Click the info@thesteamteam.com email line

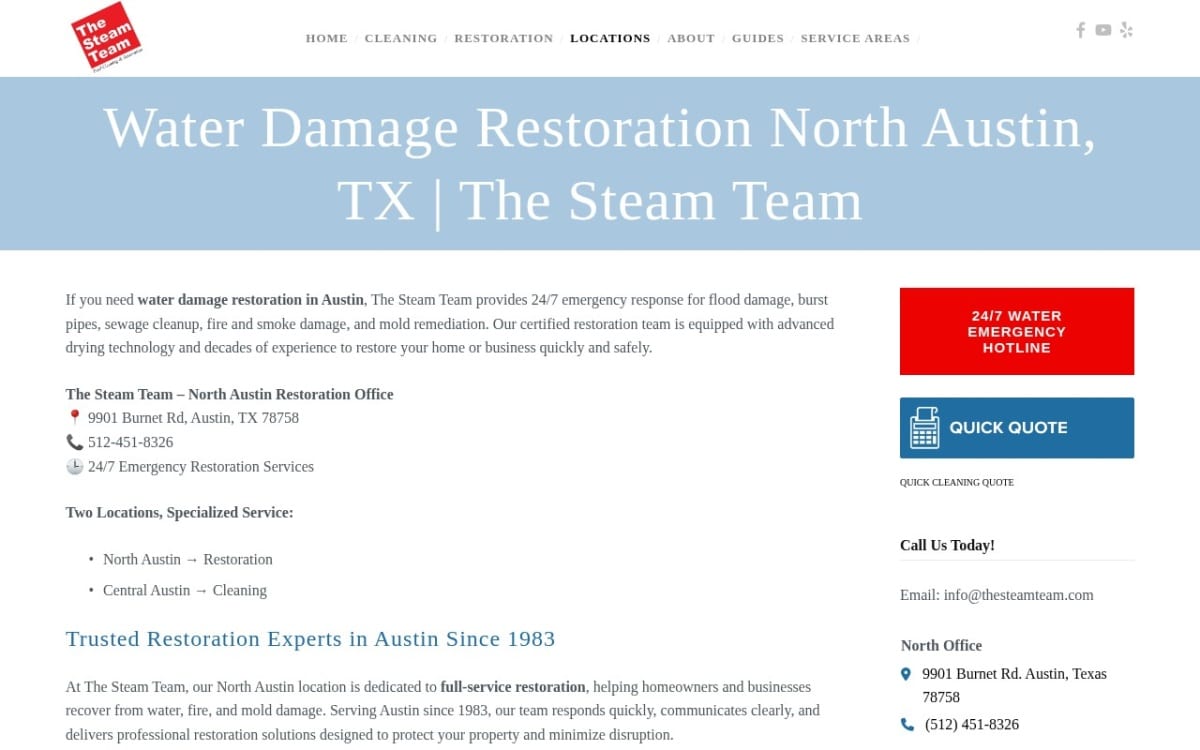(x=997, y=595)
